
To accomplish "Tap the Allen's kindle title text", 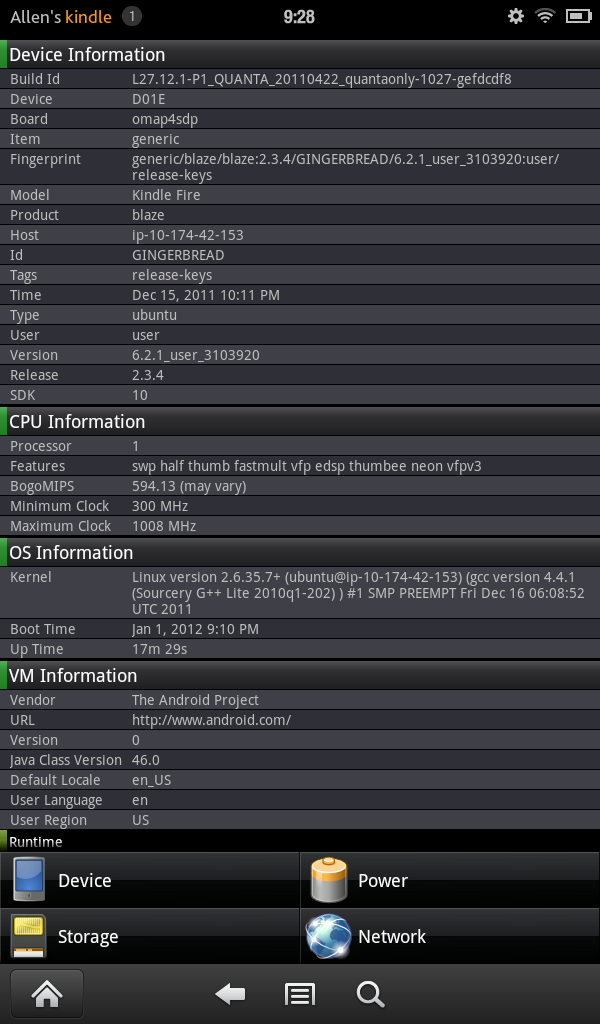I will coord(60,16).
